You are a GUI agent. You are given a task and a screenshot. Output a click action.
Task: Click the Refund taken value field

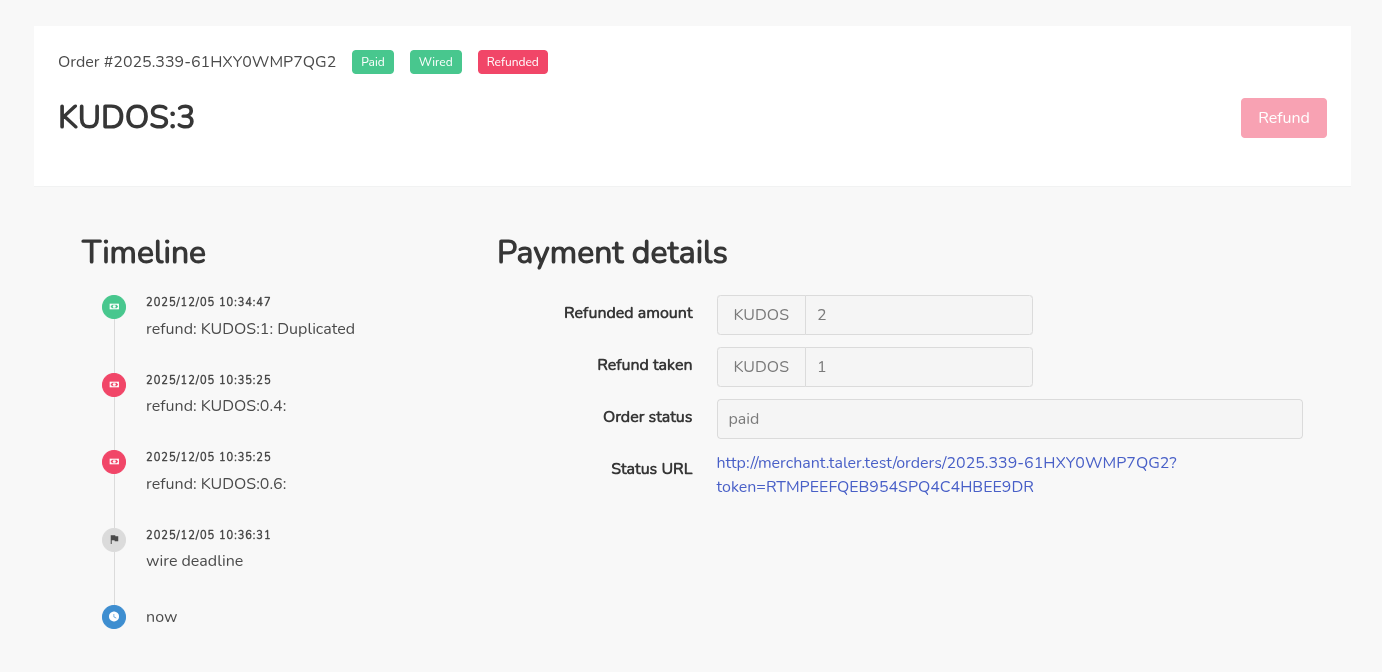pyautogui.click(x=918, y=367)
